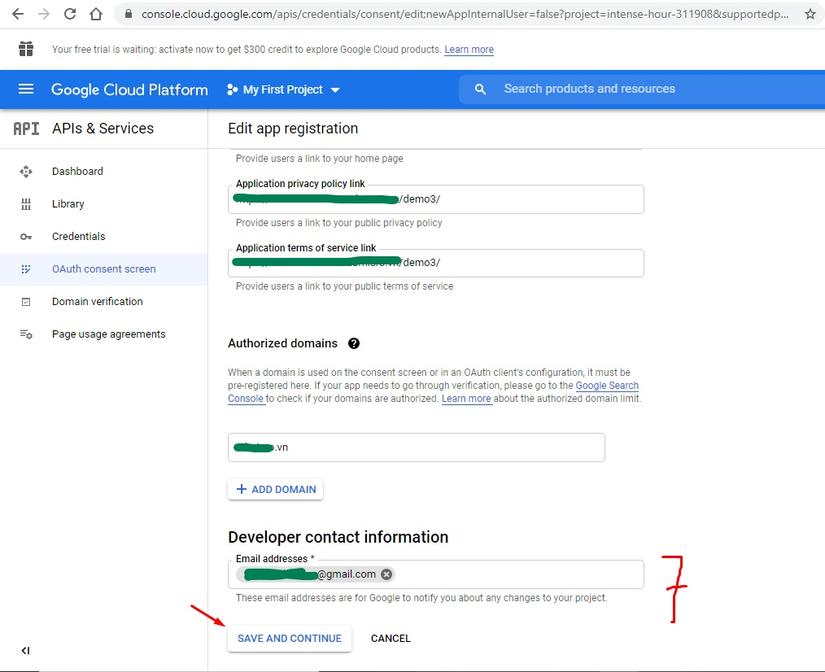This screenshot has width=825, height=672.
Task: Bookmark this page with star icon
Action: coord(810,14)
